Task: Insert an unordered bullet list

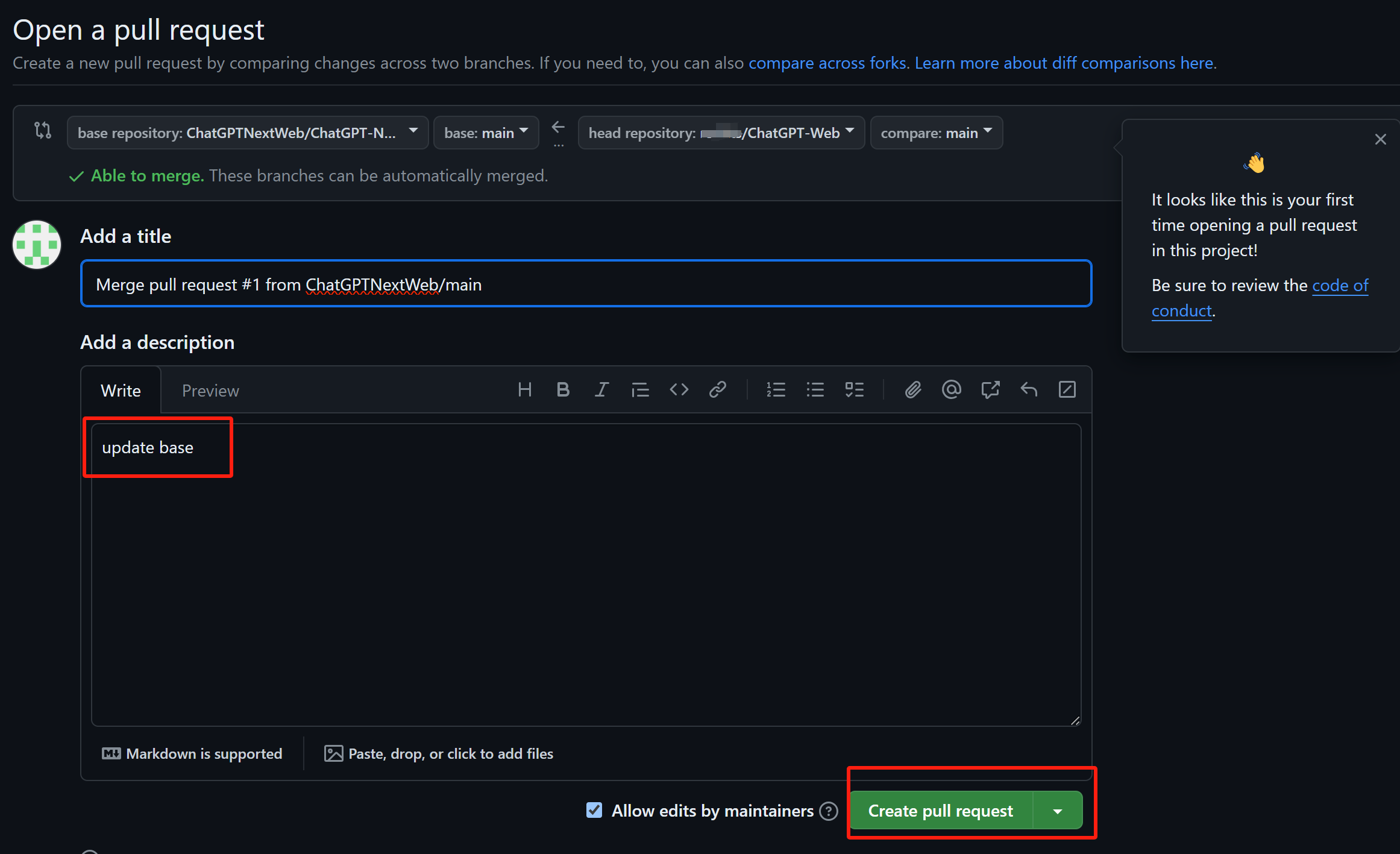Action: click(x=815, y=390)
